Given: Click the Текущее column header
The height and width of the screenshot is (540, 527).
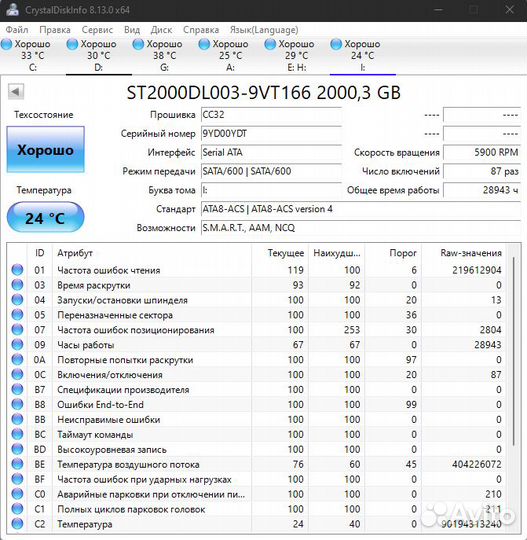Looking at the screenshot, I should pos(280,253).
